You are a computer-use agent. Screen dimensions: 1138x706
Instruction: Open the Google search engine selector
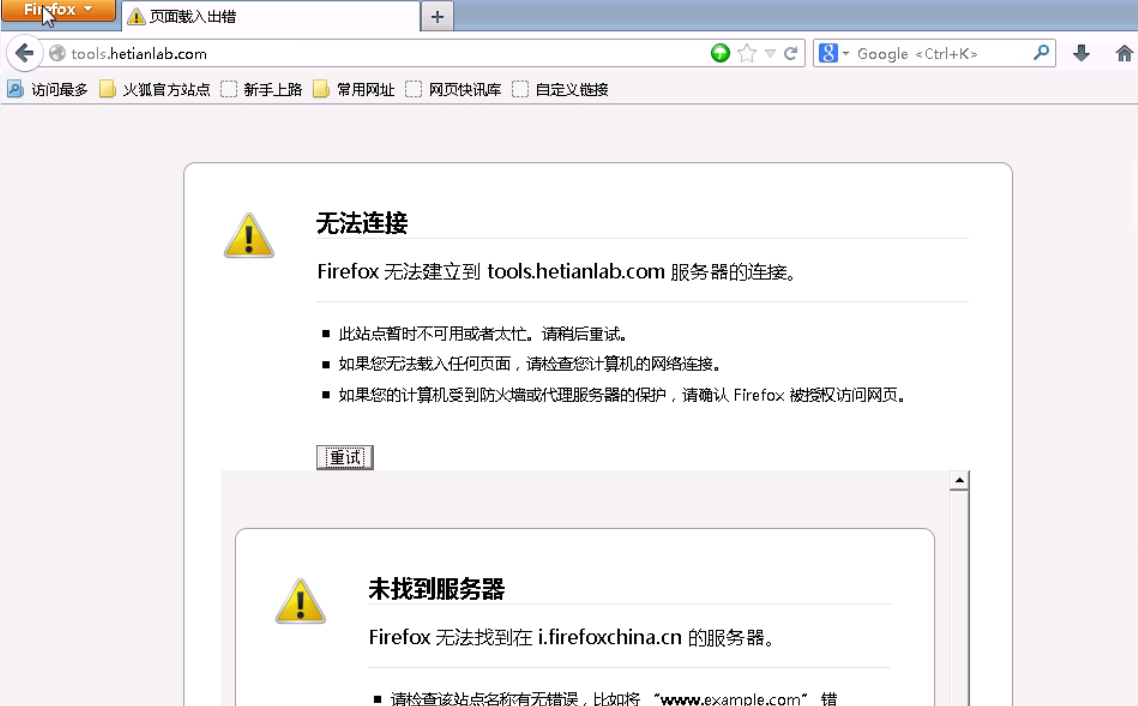tap(833, 53)
